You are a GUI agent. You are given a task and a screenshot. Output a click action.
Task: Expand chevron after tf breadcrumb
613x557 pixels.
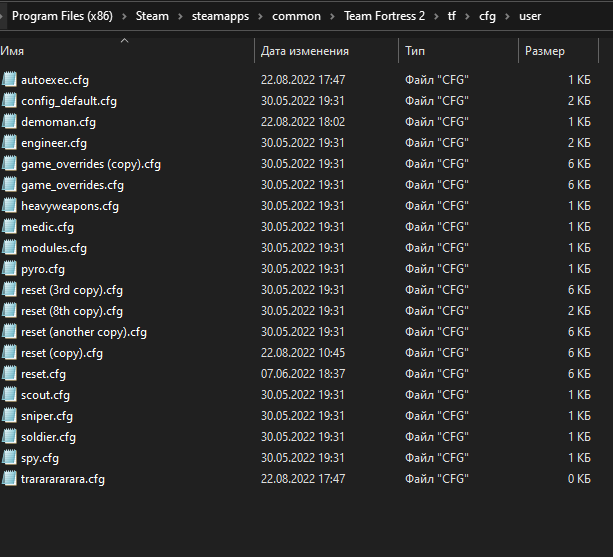(467, 16)
